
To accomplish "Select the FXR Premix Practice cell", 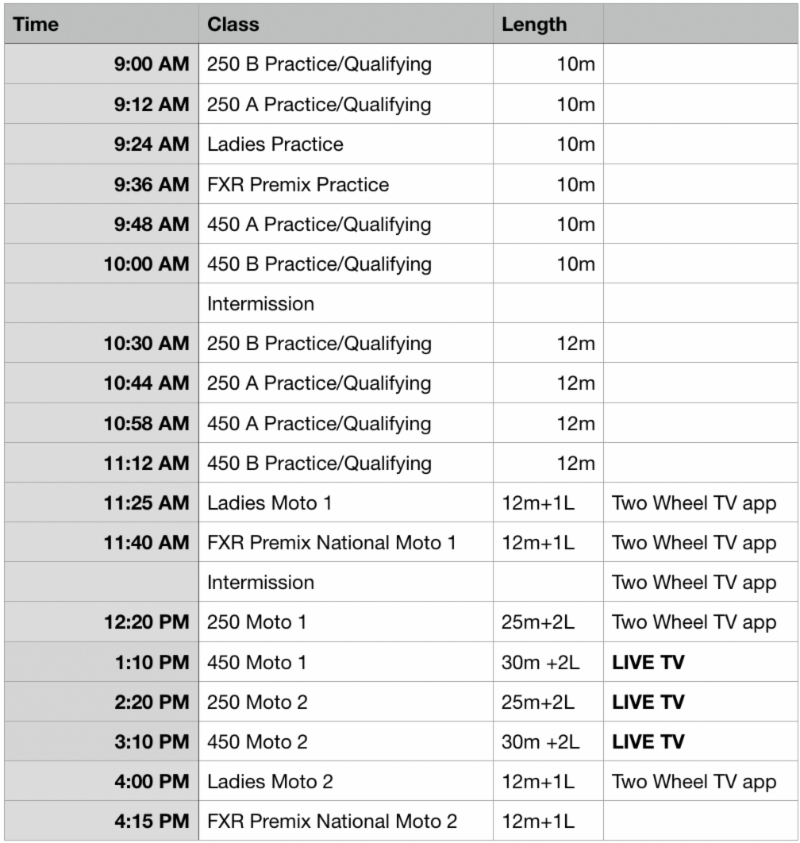I will click(x=298, y=184).
